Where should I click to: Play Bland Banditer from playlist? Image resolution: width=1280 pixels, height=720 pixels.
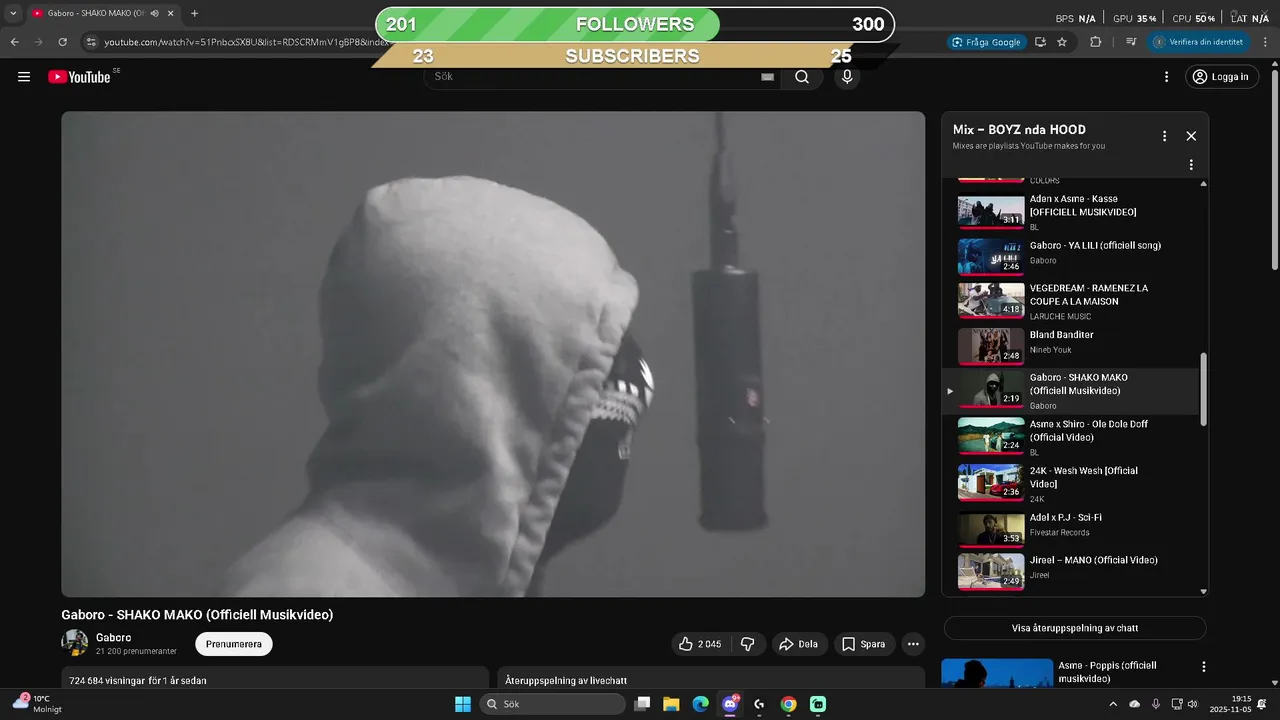click(1070, 345)
